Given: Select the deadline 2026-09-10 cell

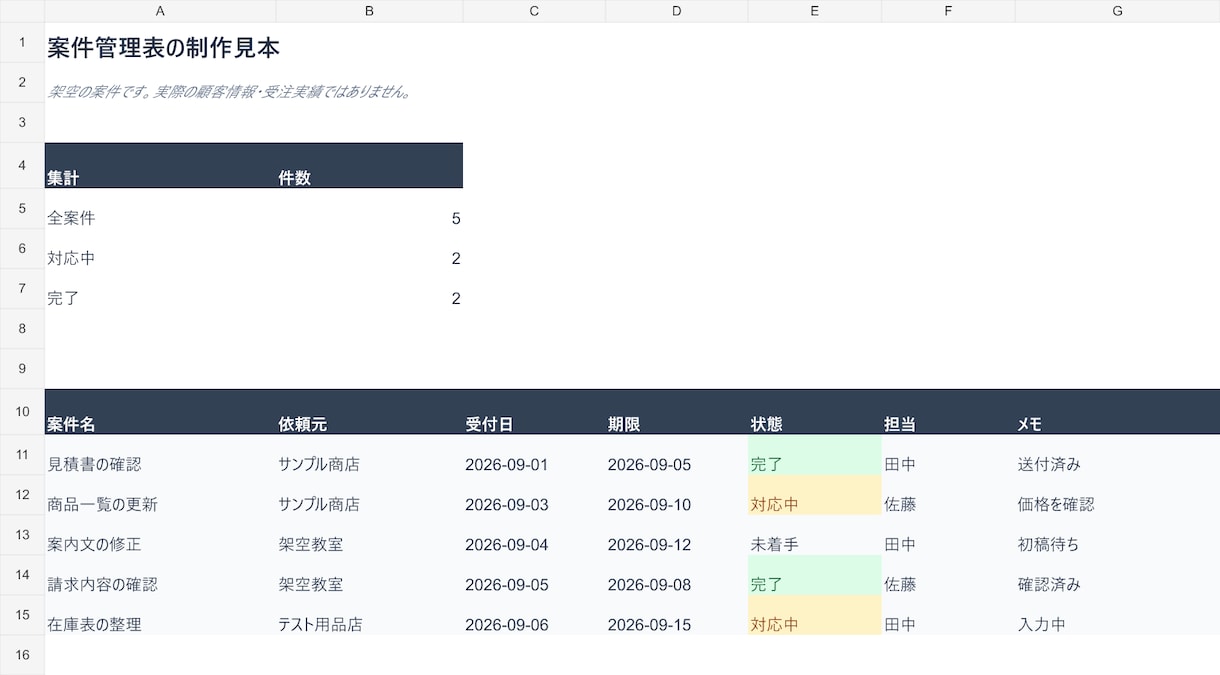Looking at the screenshot, I should click(676, 495).
